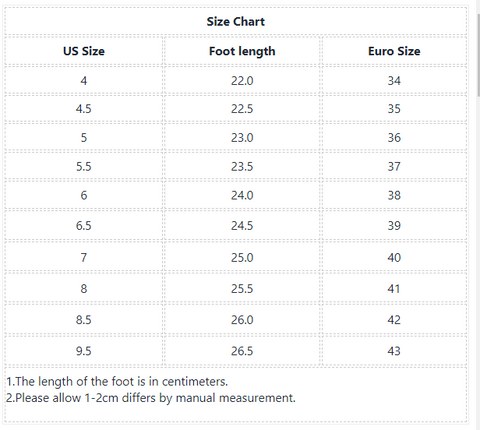
Task: Select Euro size 34 cell
Action: (394, 80)
